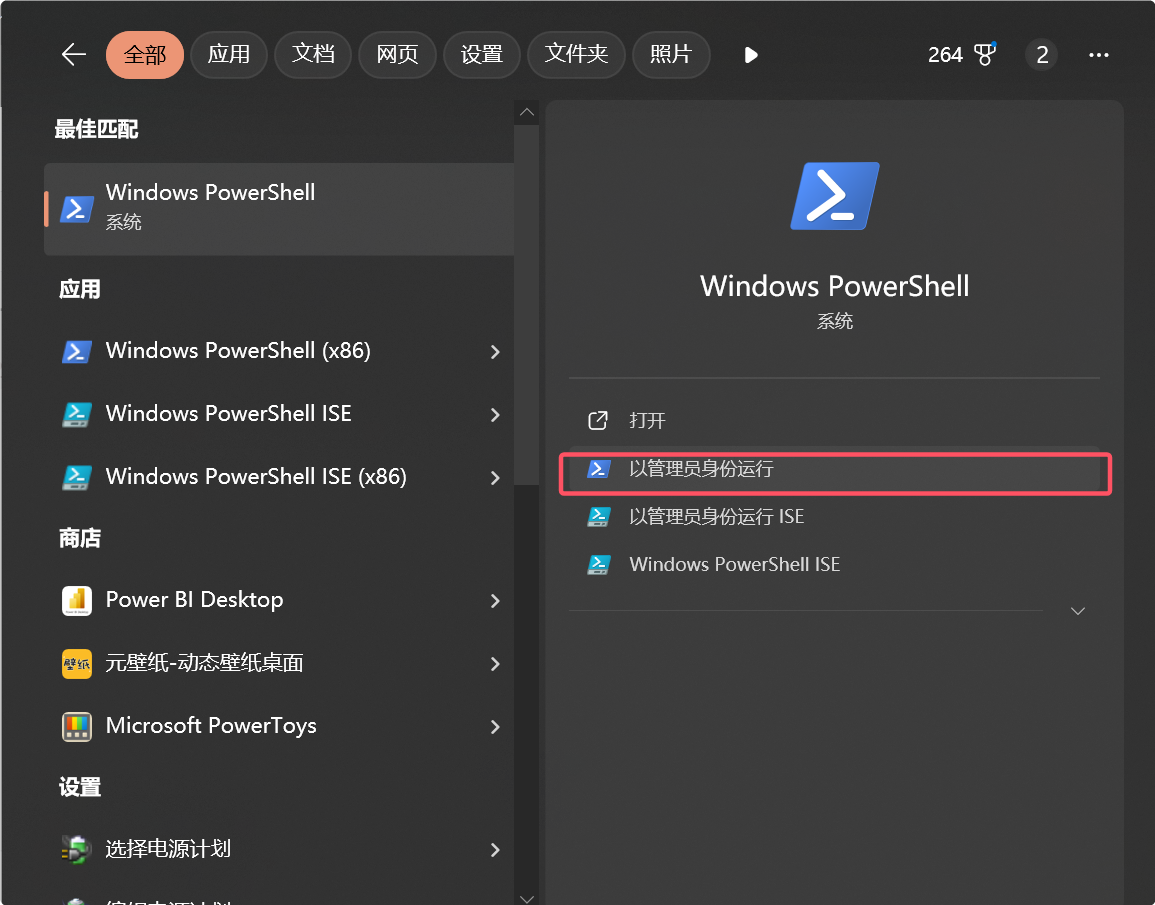Click the icon beside 以管理员身份运行
Screen dimensions: 1155x905
[x=598, y=469]
